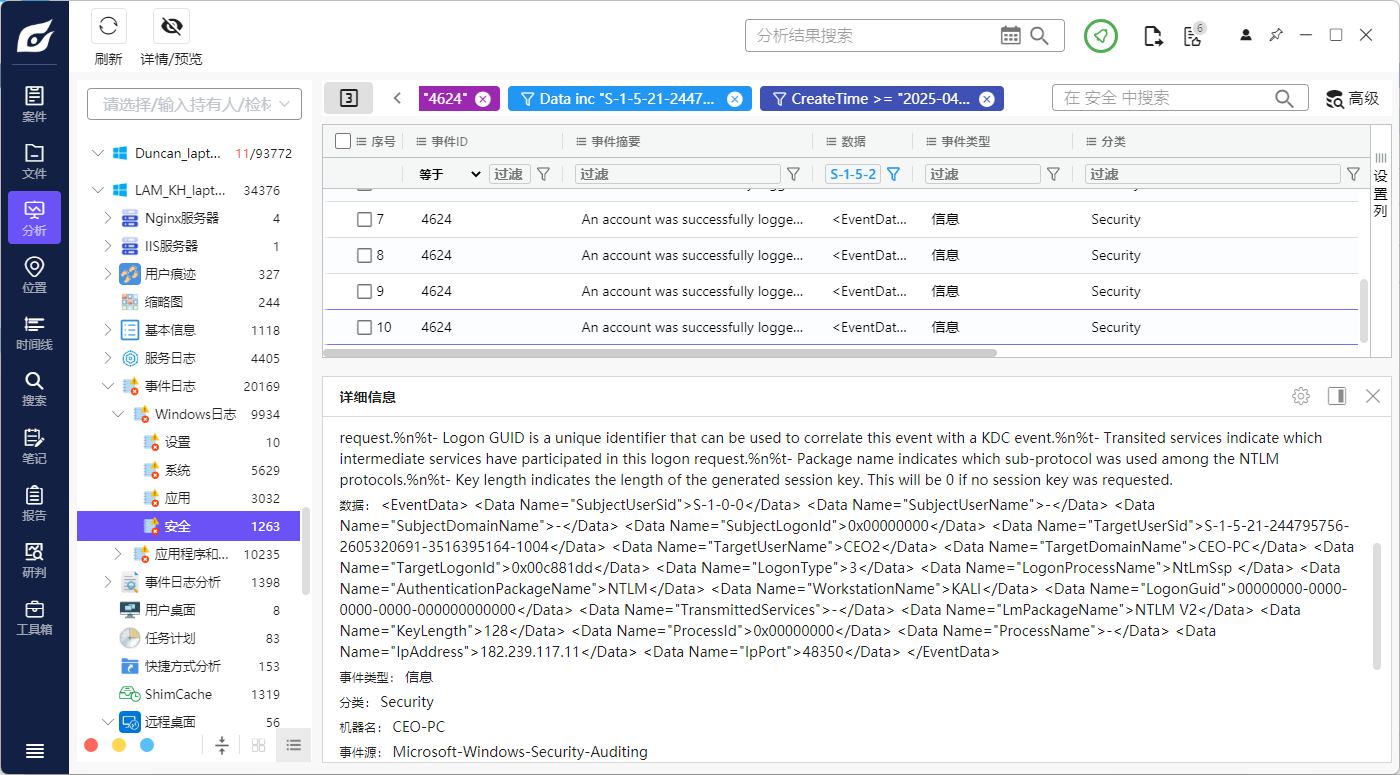Remove the Data inc "S-1-5-21-2447..." filter tag

[x=735, y=99]
